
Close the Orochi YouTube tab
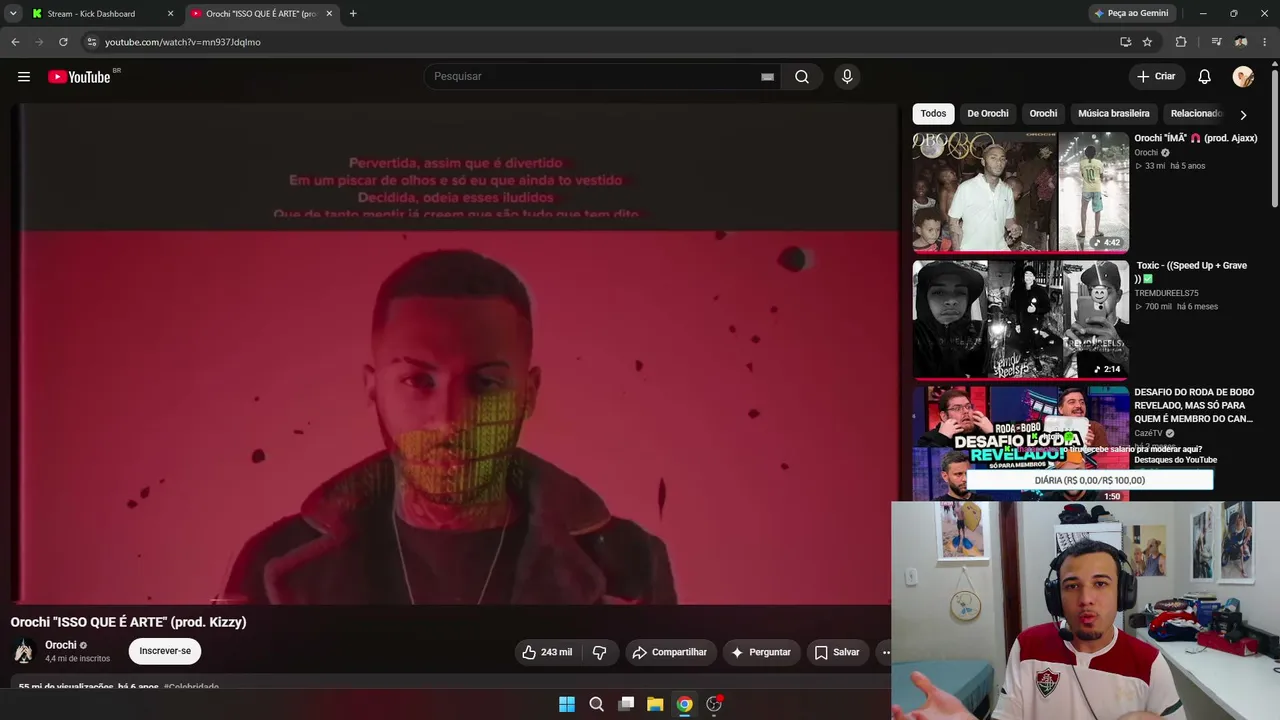point(329,14)
